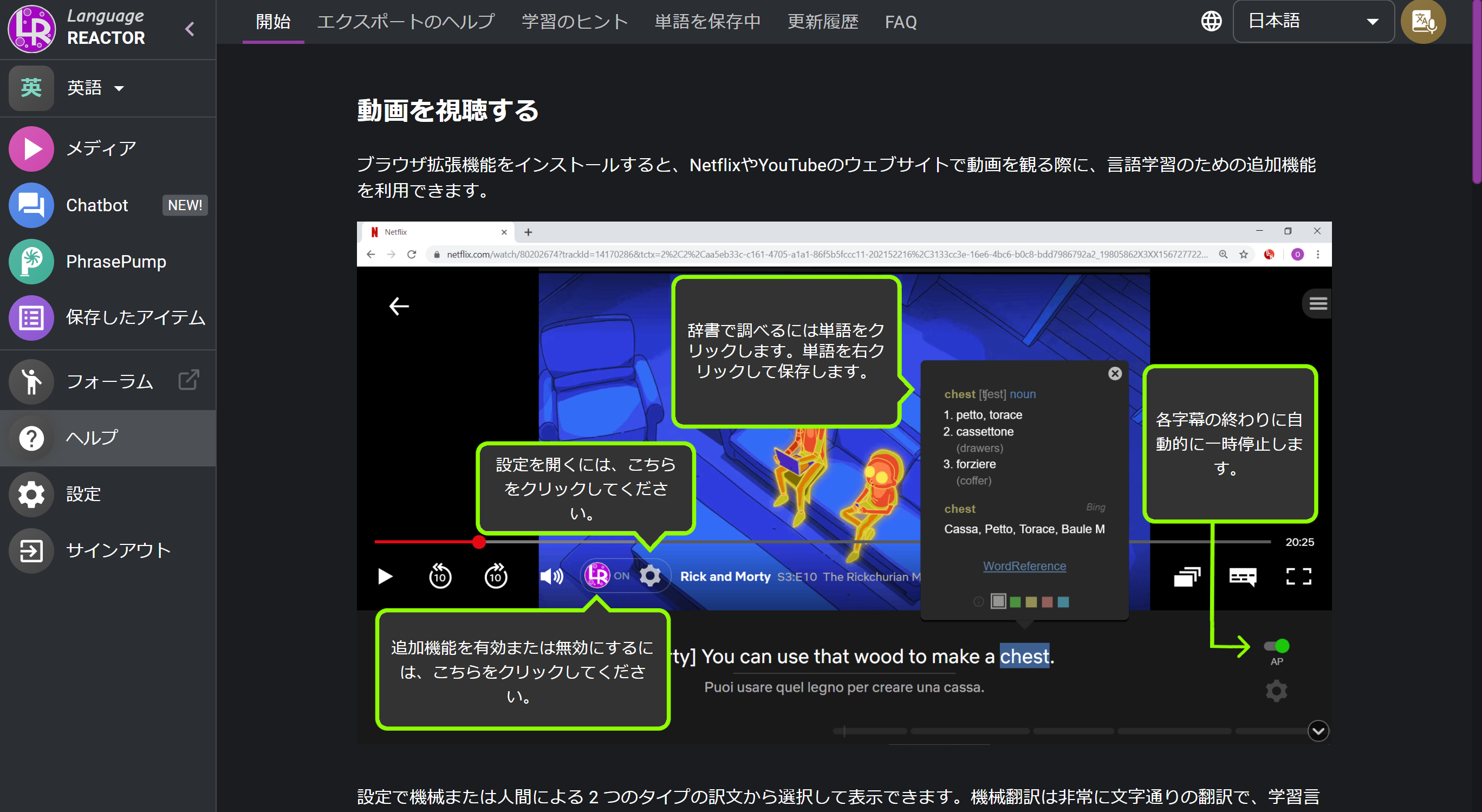Click the browser three-dot menu in the image
The width and height of the screenshot is (1482, 812).
[x=1317, y=255]
